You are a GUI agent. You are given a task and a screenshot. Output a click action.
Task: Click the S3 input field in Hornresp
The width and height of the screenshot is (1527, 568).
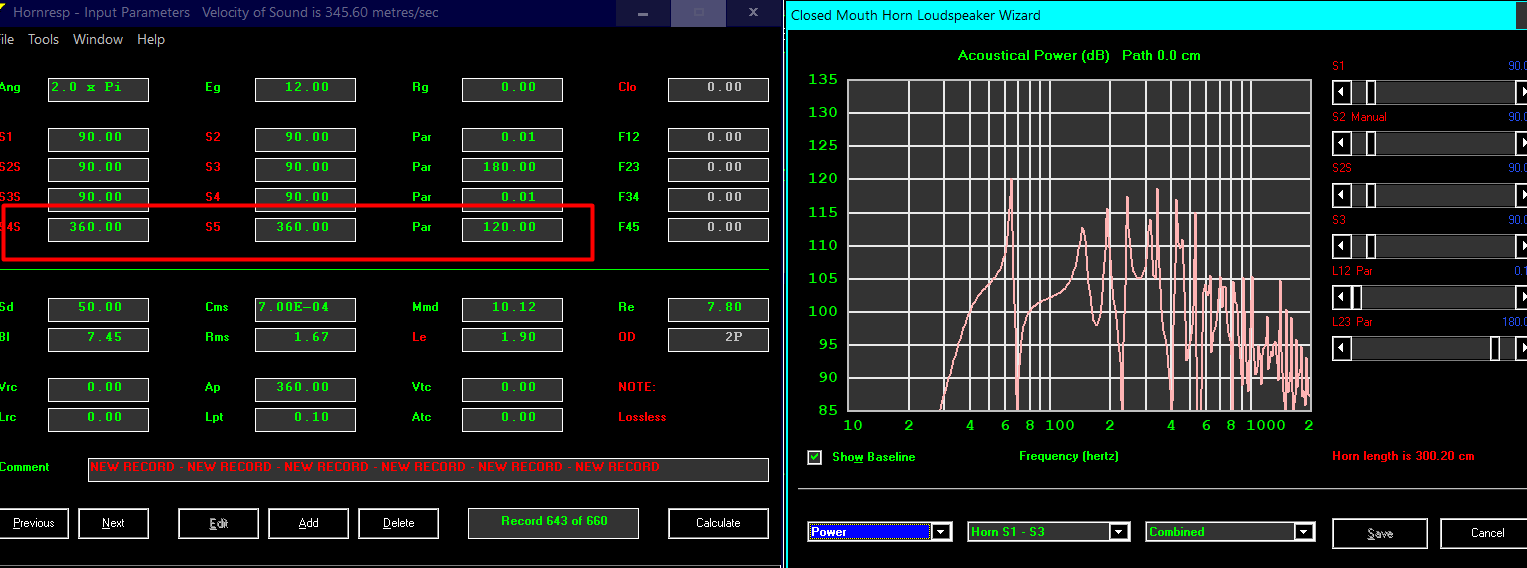pyautogui.click(x=305, y=169)
